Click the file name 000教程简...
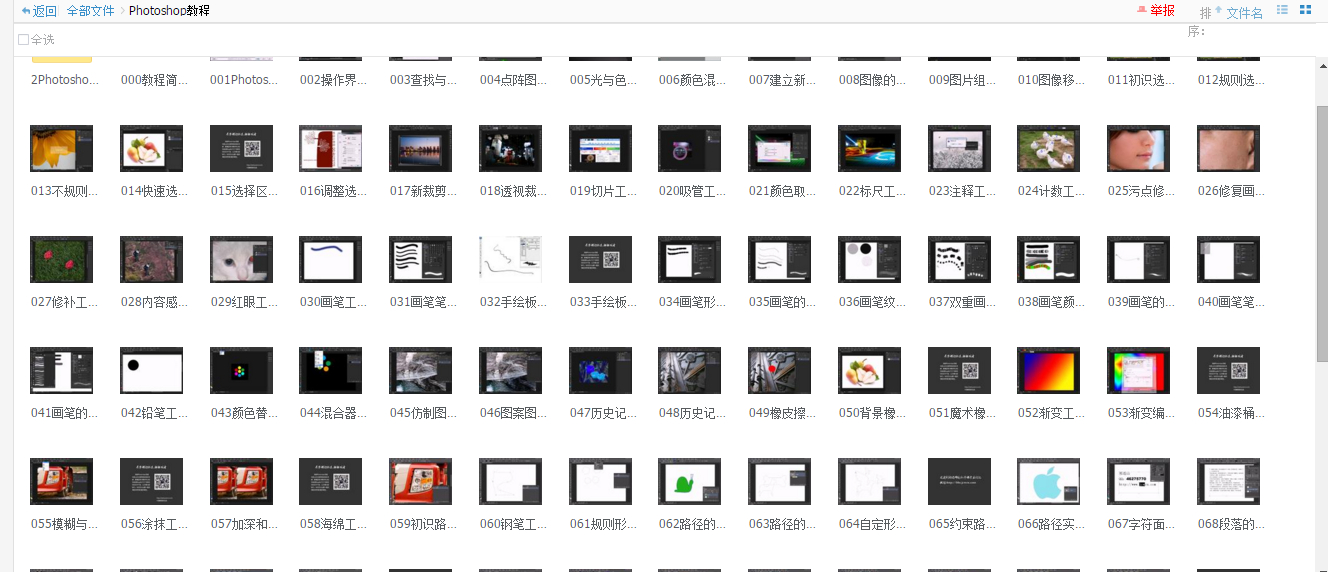Viewport: 1328px width, 572px height. pos(154,80)
